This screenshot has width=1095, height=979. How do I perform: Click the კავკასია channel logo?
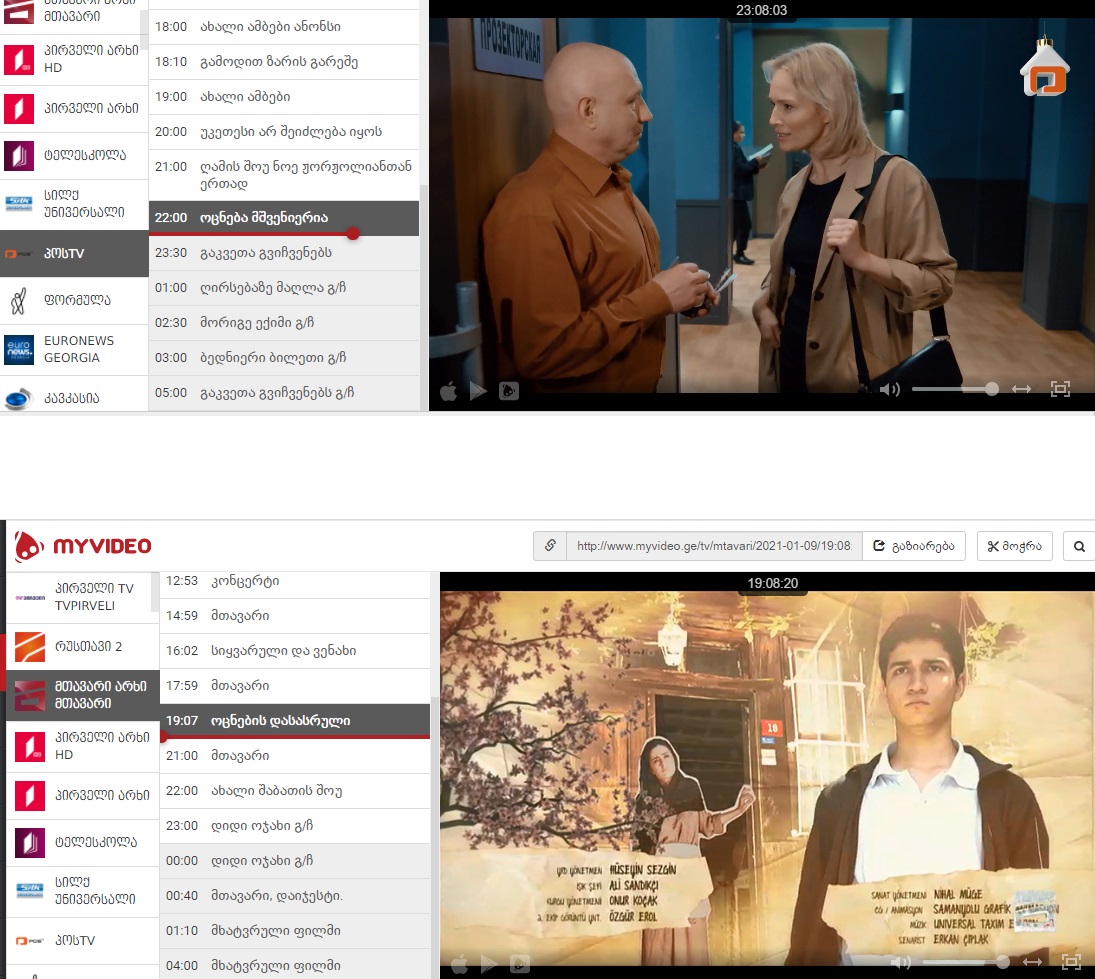(19, 398)
